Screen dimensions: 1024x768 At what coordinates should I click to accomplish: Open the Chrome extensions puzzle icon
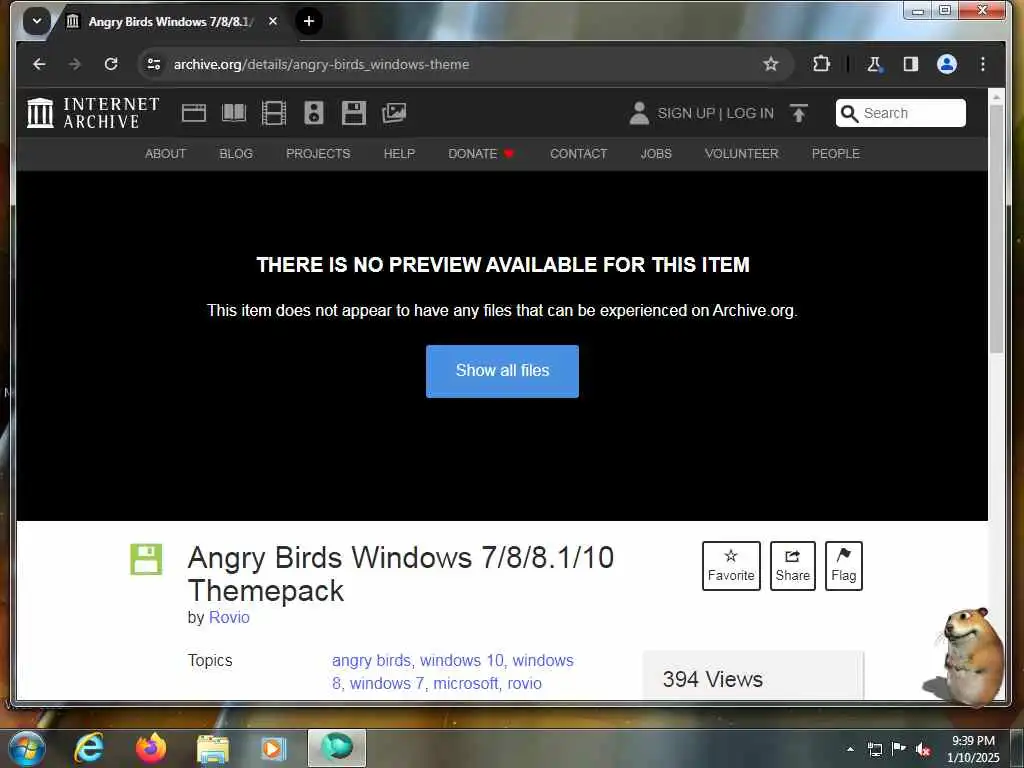[821, 64]
